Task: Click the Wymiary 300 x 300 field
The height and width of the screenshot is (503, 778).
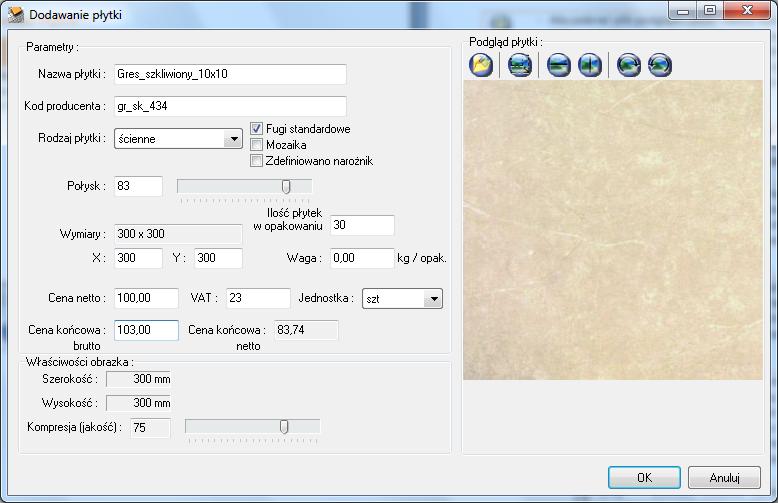Action: pos(178,234)
